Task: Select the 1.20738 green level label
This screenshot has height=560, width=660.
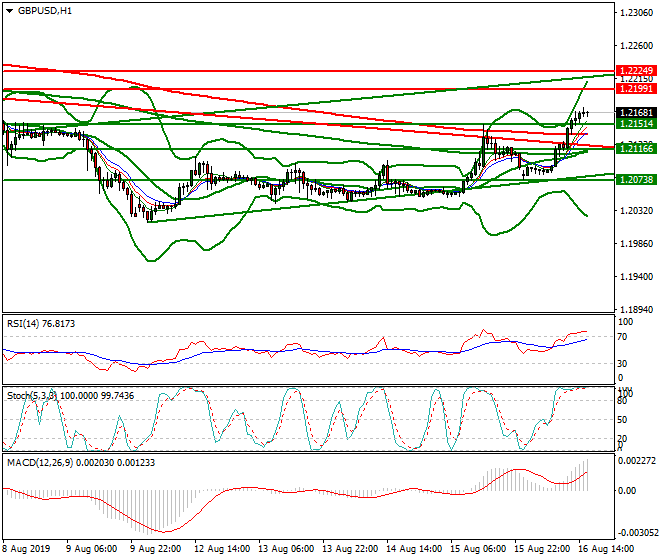Action: pyautogui.click(x=636, y=179)
